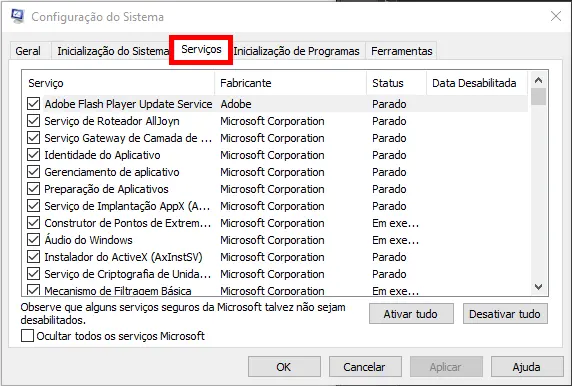Confirm with the OK button
Image resolution: width=572 pixels, height=386 pixels.
coord(284,367)
